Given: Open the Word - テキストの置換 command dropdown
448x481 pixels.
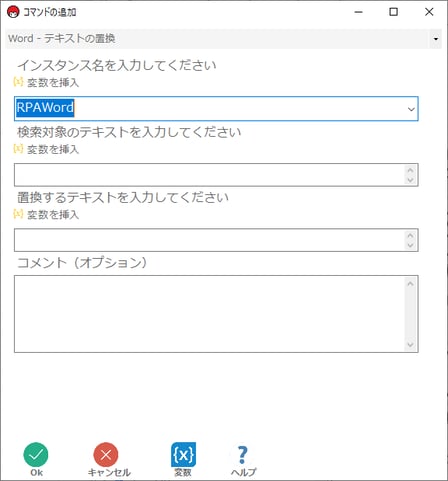Looking at the screenshot, I should tap(435, 39).
